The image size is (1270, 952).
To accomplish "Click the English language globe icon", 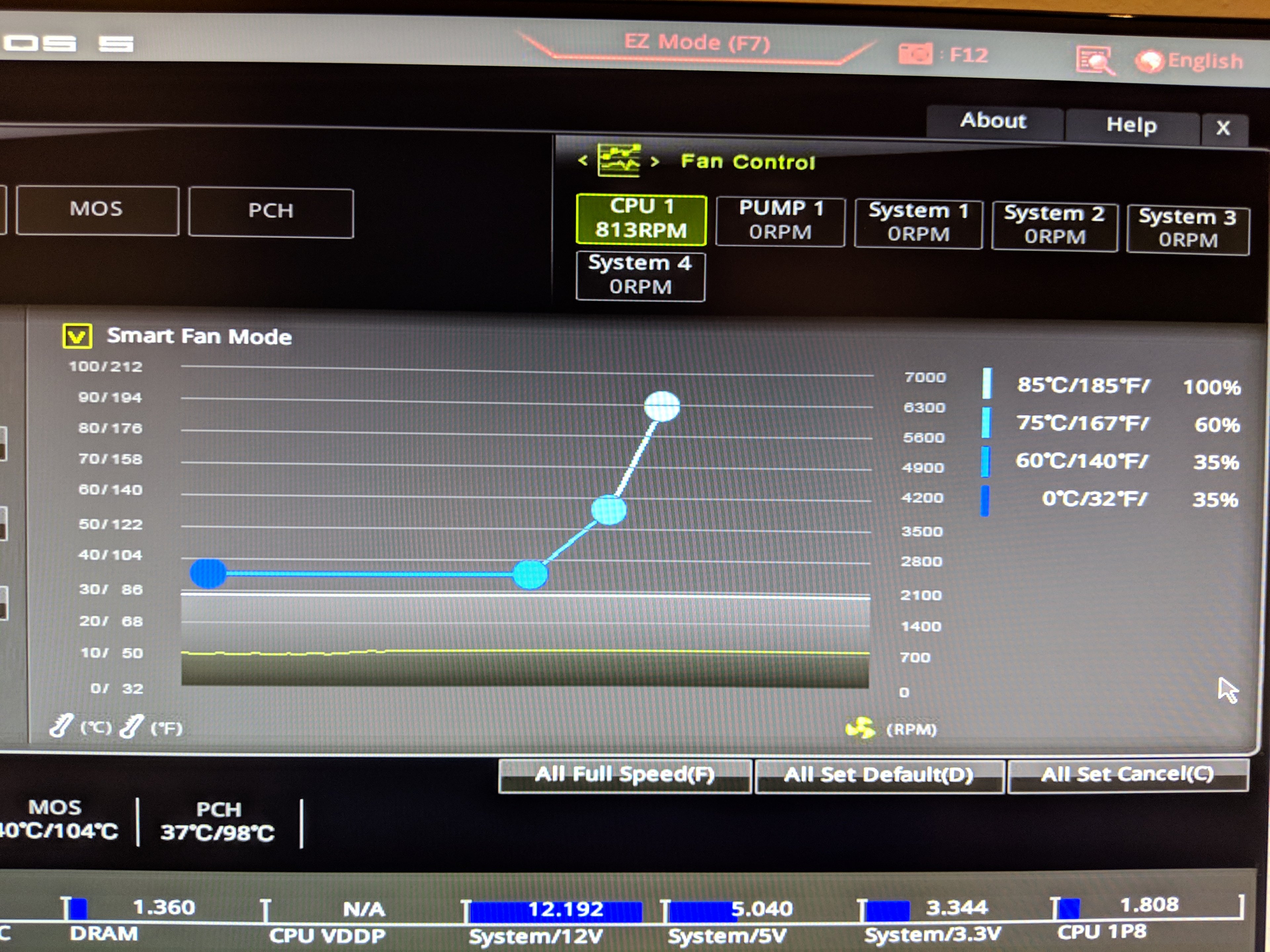I will click(x=1150, y=61).
